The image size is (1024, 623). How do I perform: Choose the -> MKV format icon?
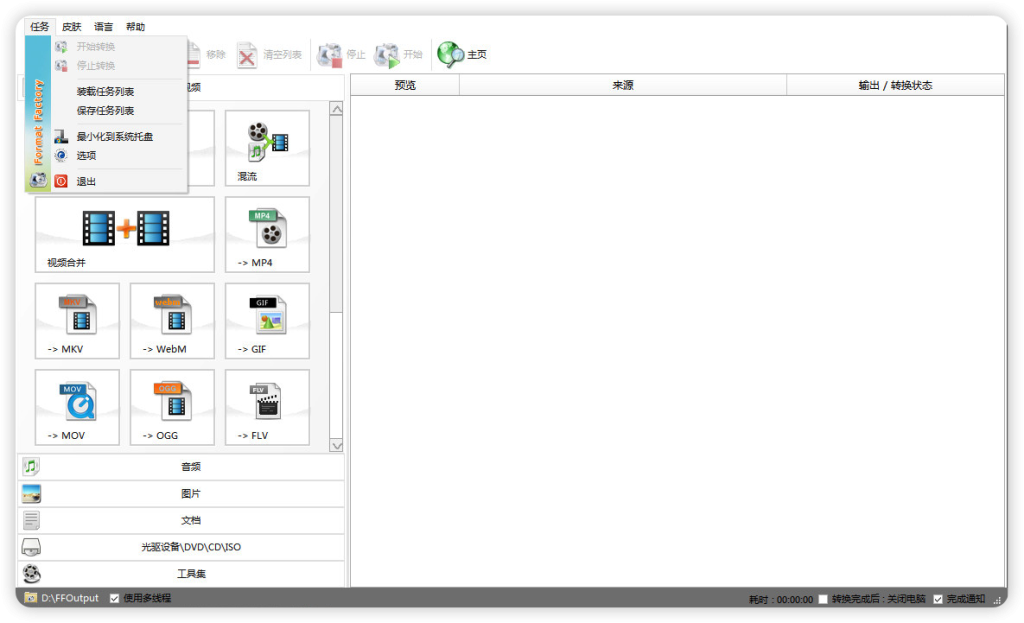coord(77,320)
